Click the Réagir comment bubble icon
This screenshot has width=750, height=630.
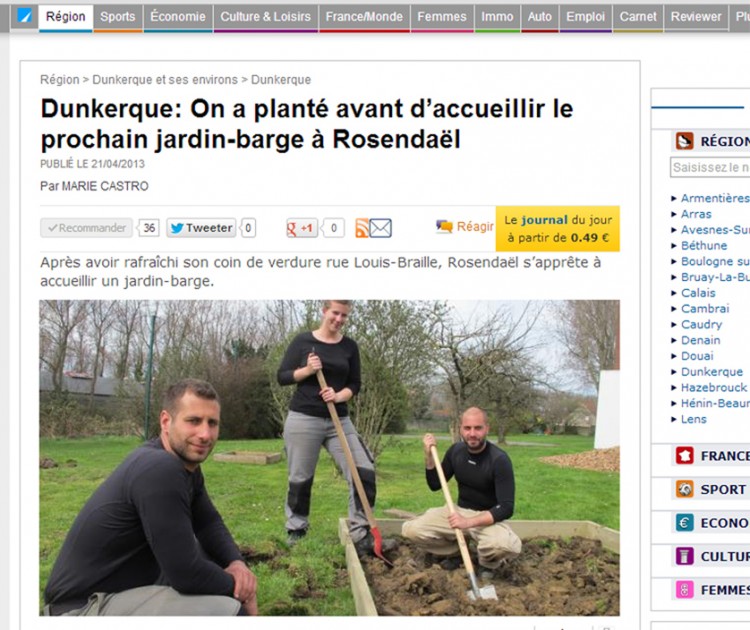[x=444, y=226]
